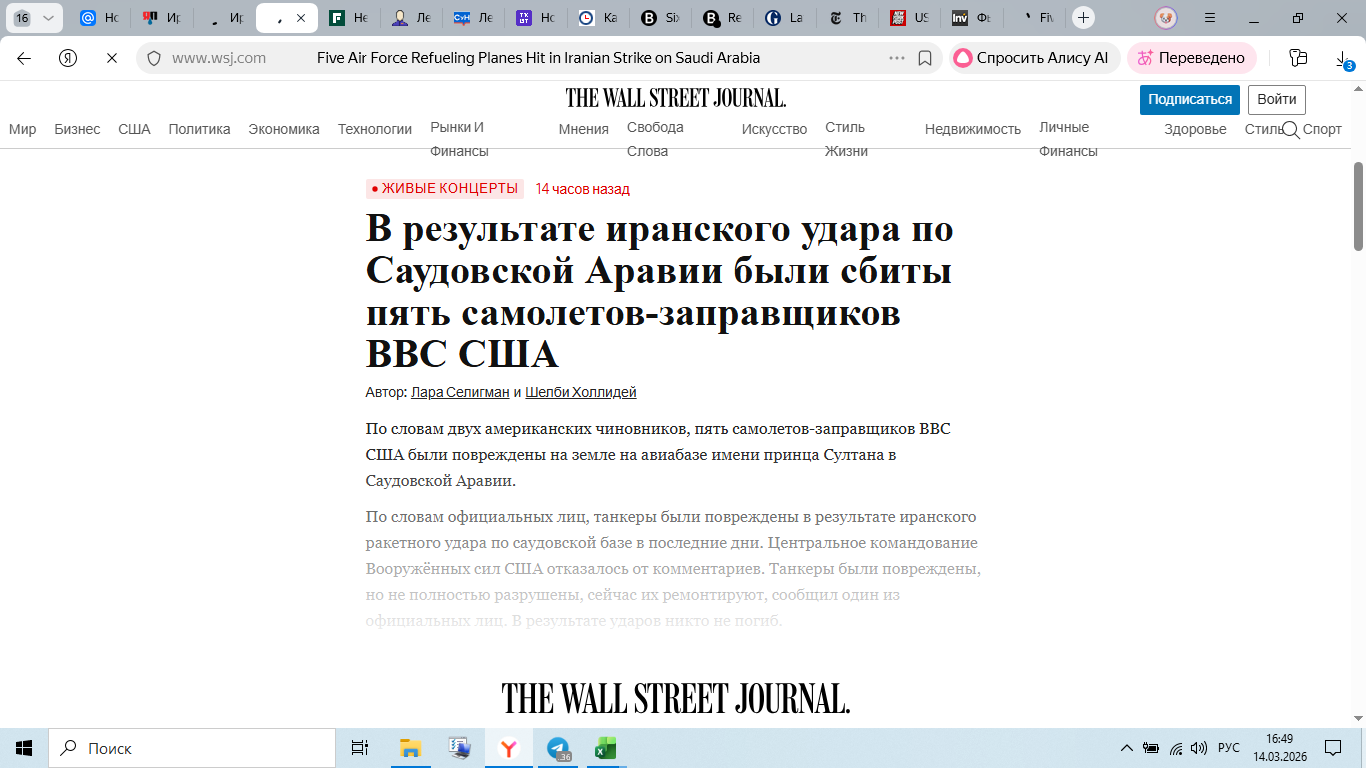The height and width of the screenshot is (768, 1366).
Task: Open the Yandex home button
Action: (x=68, y=58)
